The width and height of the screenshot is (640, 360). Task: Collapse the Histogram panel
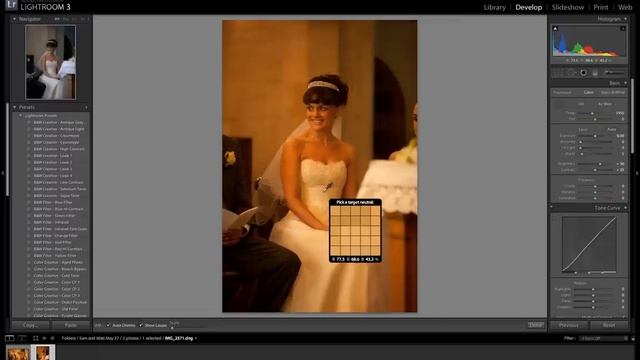tap(625, 19)
